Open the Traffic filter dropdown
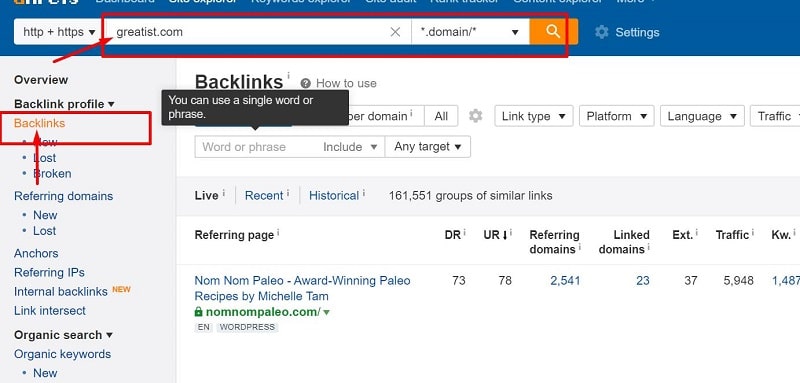800x383 pixels. (x=776, y=116)
